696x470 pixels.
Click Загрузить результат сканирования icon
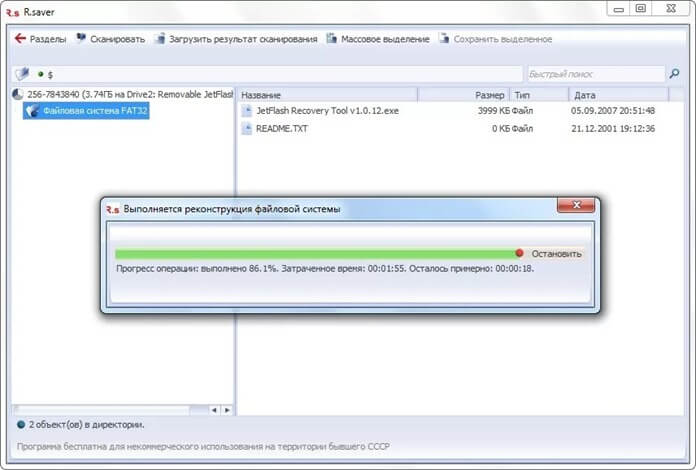(160, 39)
